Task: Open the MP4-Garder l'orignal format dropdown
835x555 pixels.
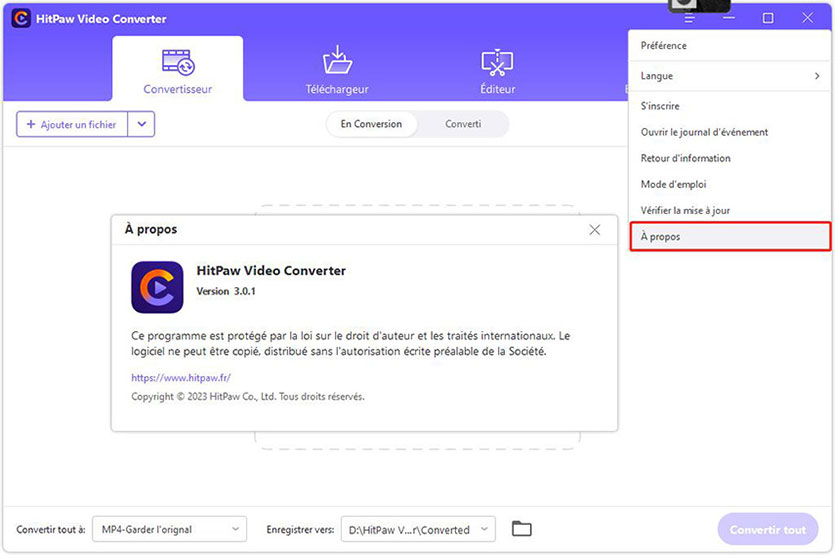Action: click(169, 529)
